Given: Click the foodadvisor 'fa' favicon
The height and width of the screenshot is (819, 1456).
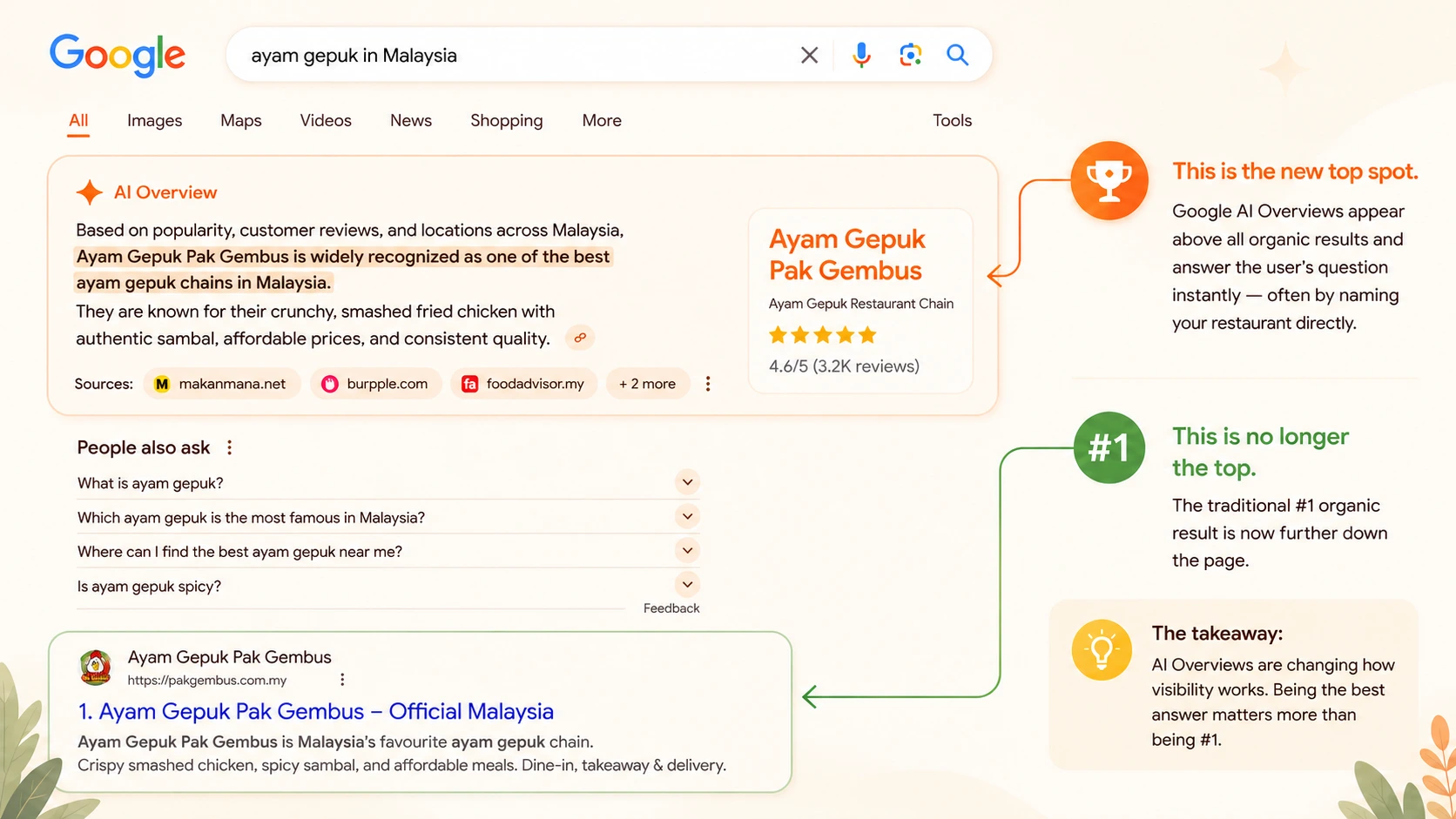Looking at the screenshot, I should 469,384.
